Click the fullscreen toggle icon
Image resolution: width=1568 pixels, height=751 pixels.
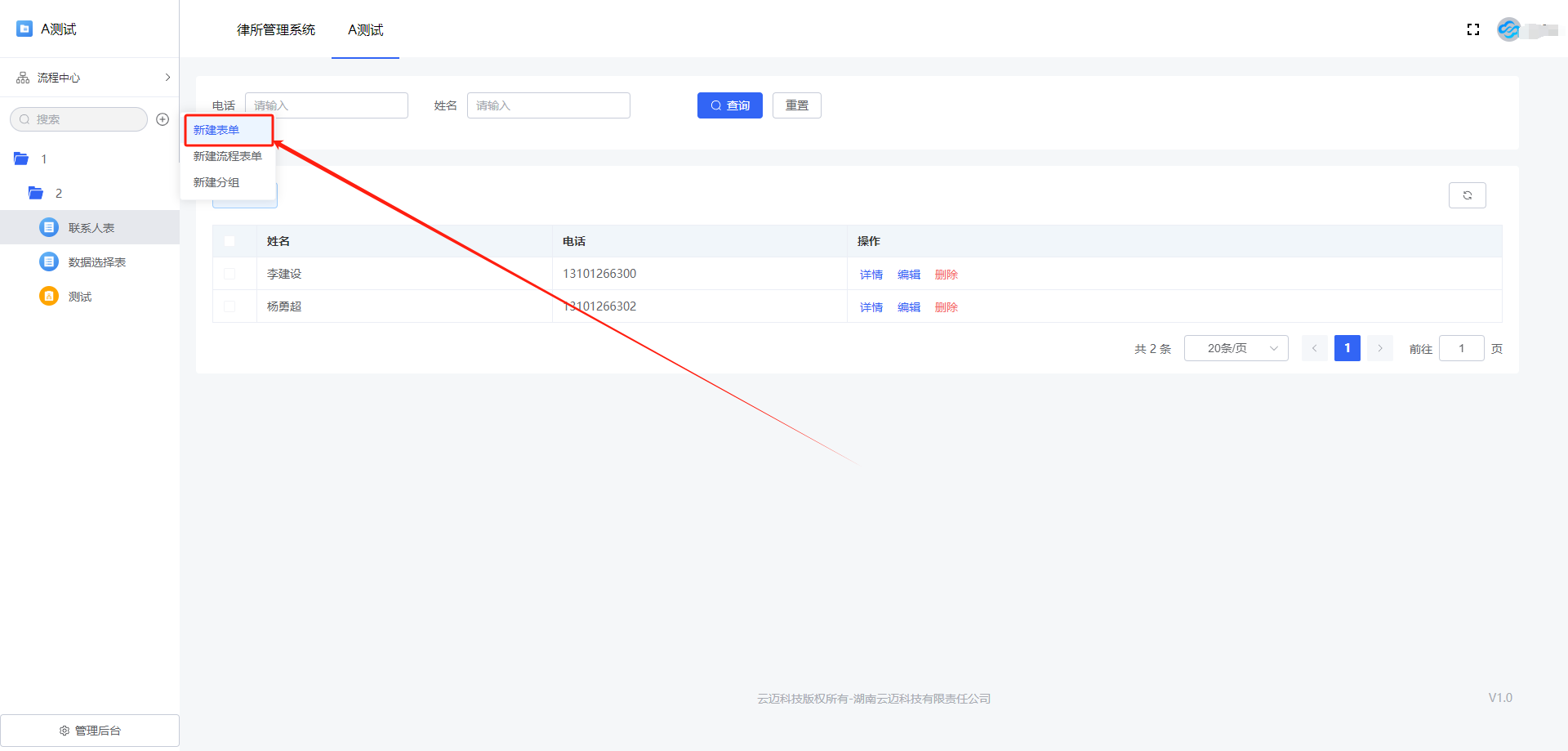(x=1473, y=29)
